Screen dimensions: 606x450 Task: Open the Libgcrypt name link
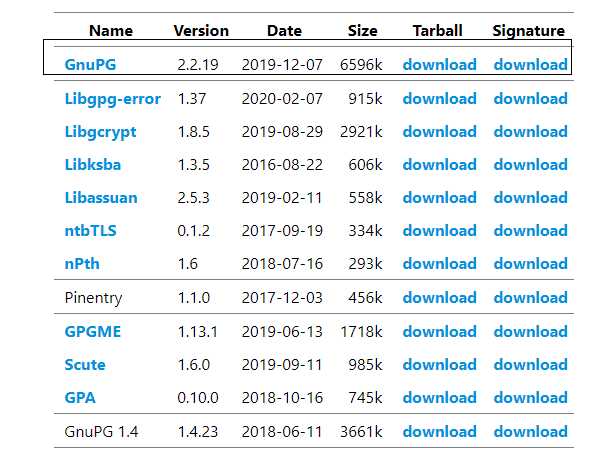pyautogui.click(x=100, y=132)
